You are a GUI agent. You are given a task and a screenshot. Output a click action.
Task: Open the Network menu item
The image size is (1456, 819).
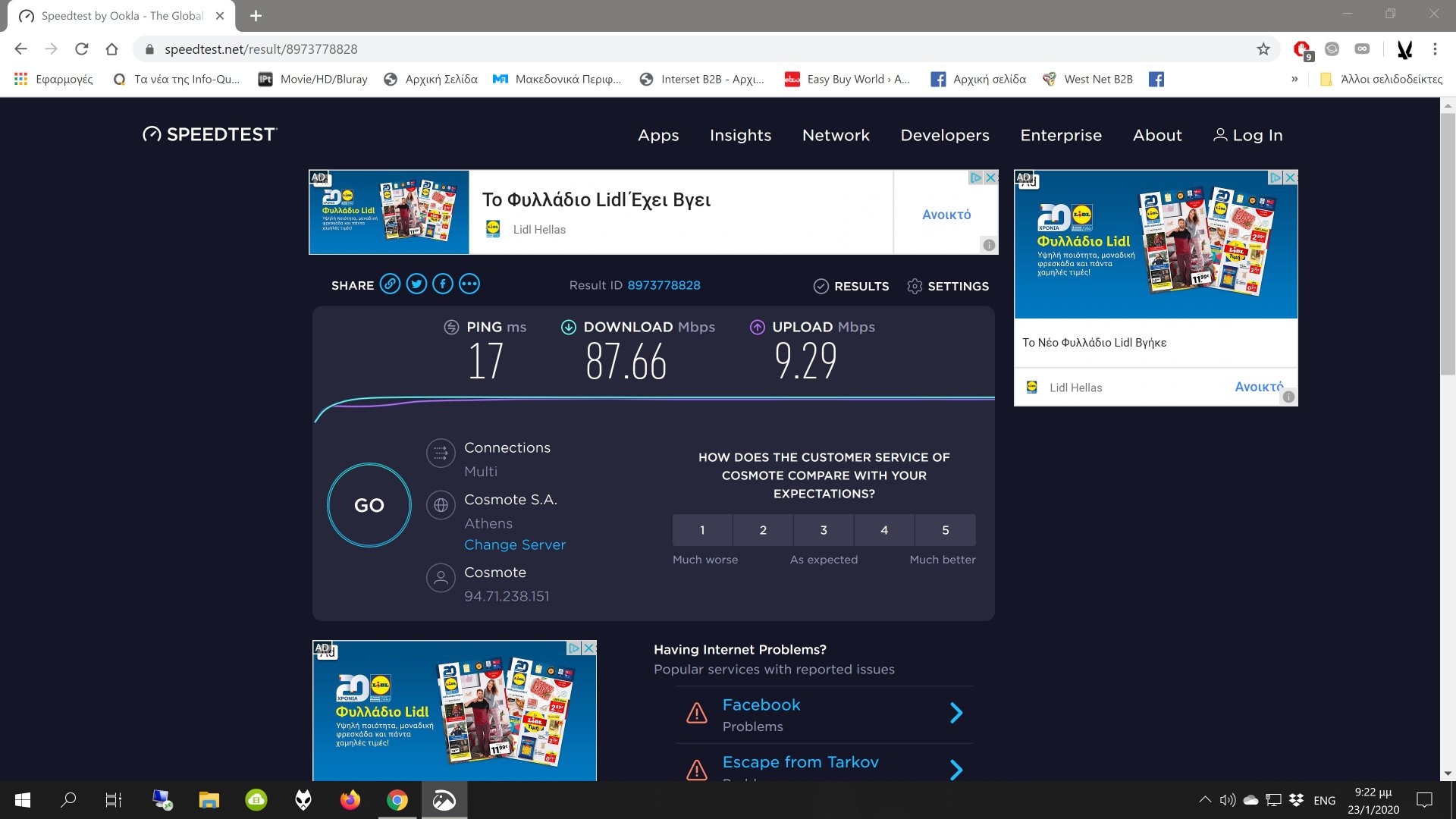click(x=836, y=135)
